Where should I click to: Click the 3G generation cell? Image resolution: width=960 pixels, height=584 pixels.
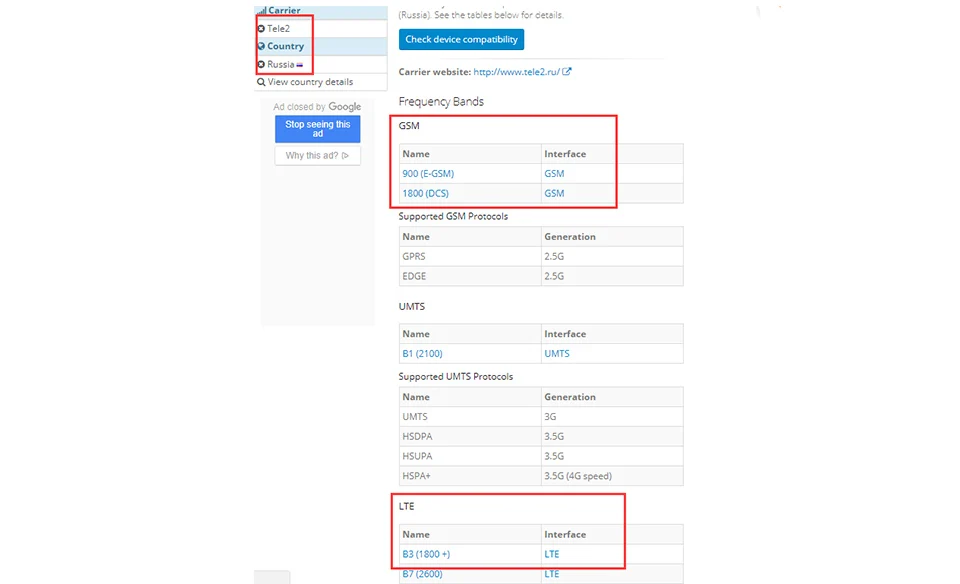click(x=612, y=417)
